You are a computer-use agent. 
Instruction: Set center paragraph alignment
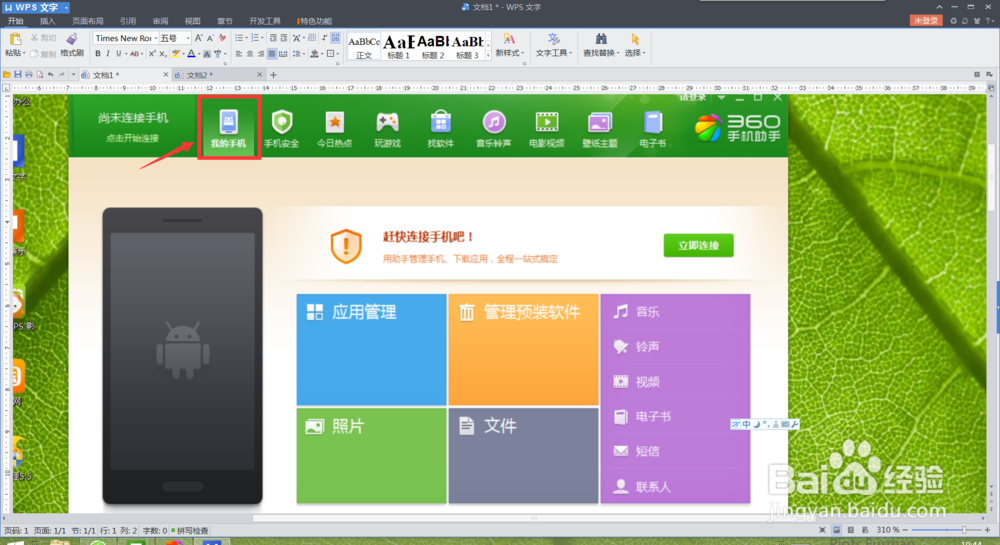(249, 54)
